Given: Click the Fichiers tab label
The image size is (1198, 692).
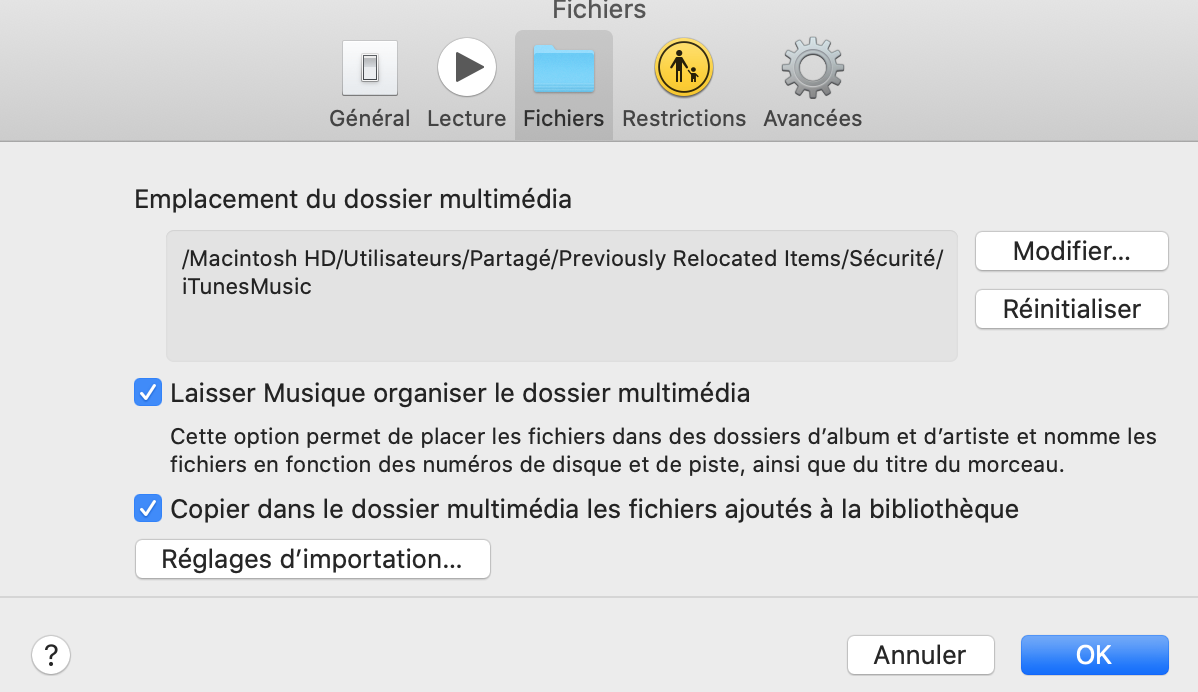Looking at the screenshot, I should click(564, 118).
